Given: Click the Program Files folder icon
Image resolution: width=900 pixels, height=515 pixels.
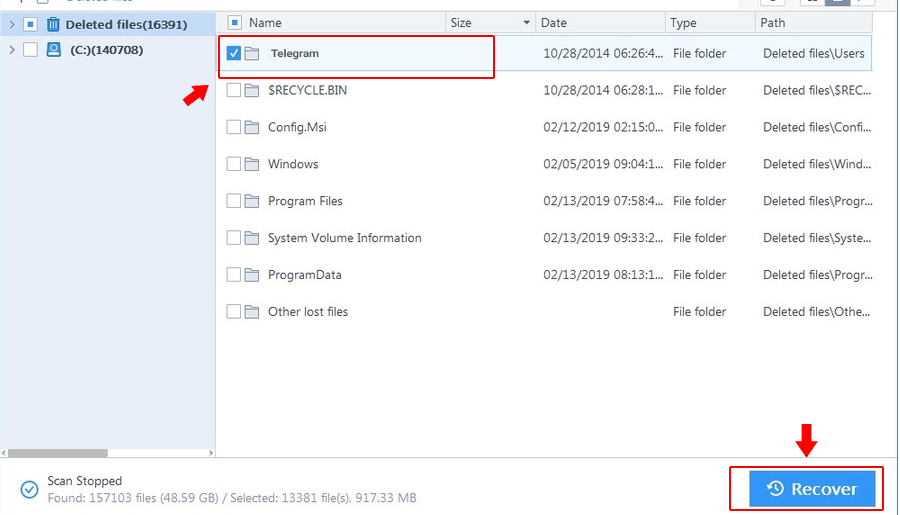Looking at the screenshot, I should point(252,201).
